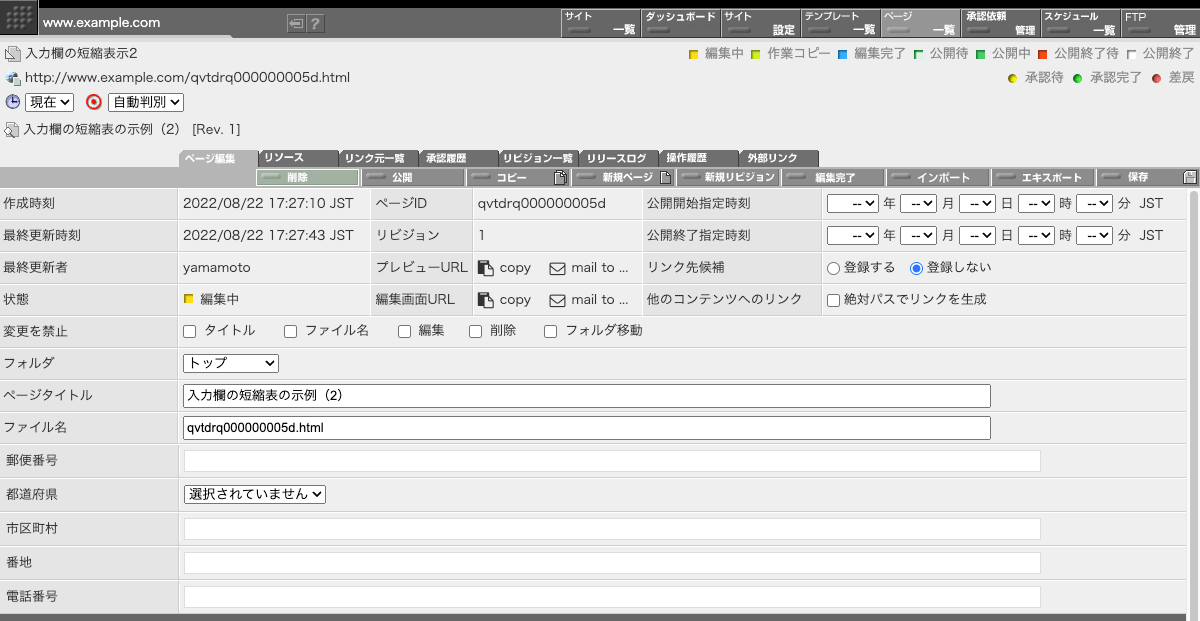This screenshot has height=621, width=1200.
Task: Open the フォルダ dropdown showing トップ
Action: pos(230,363)
